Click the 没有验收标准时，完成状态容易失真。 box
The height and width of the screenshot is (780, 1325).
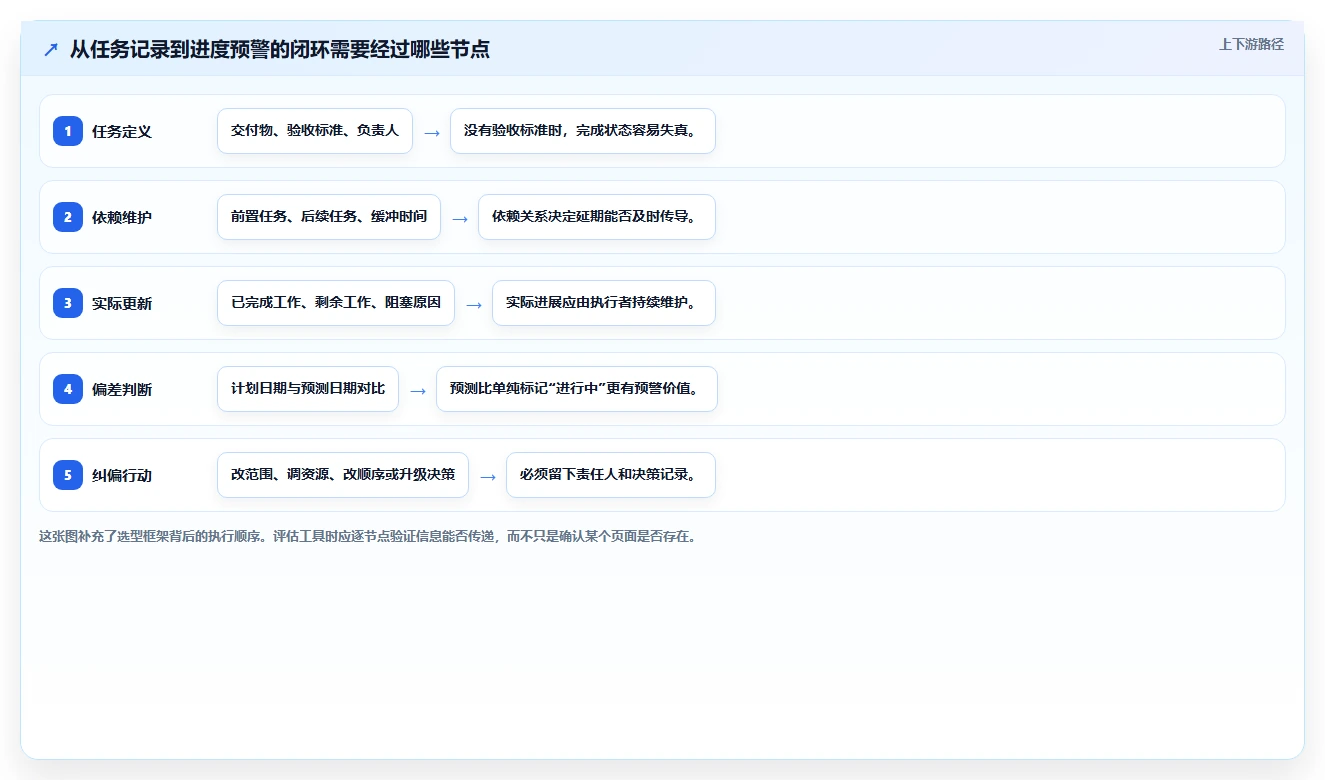(x=583, y=131)
